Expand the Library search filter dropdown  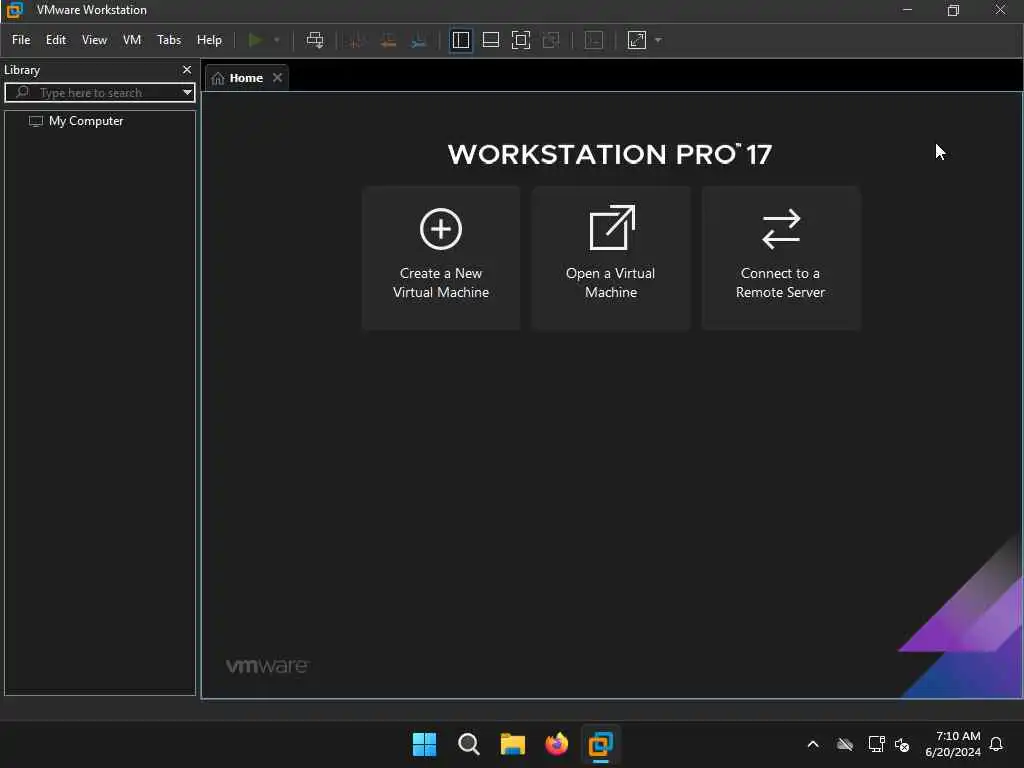tap(187, 92)
